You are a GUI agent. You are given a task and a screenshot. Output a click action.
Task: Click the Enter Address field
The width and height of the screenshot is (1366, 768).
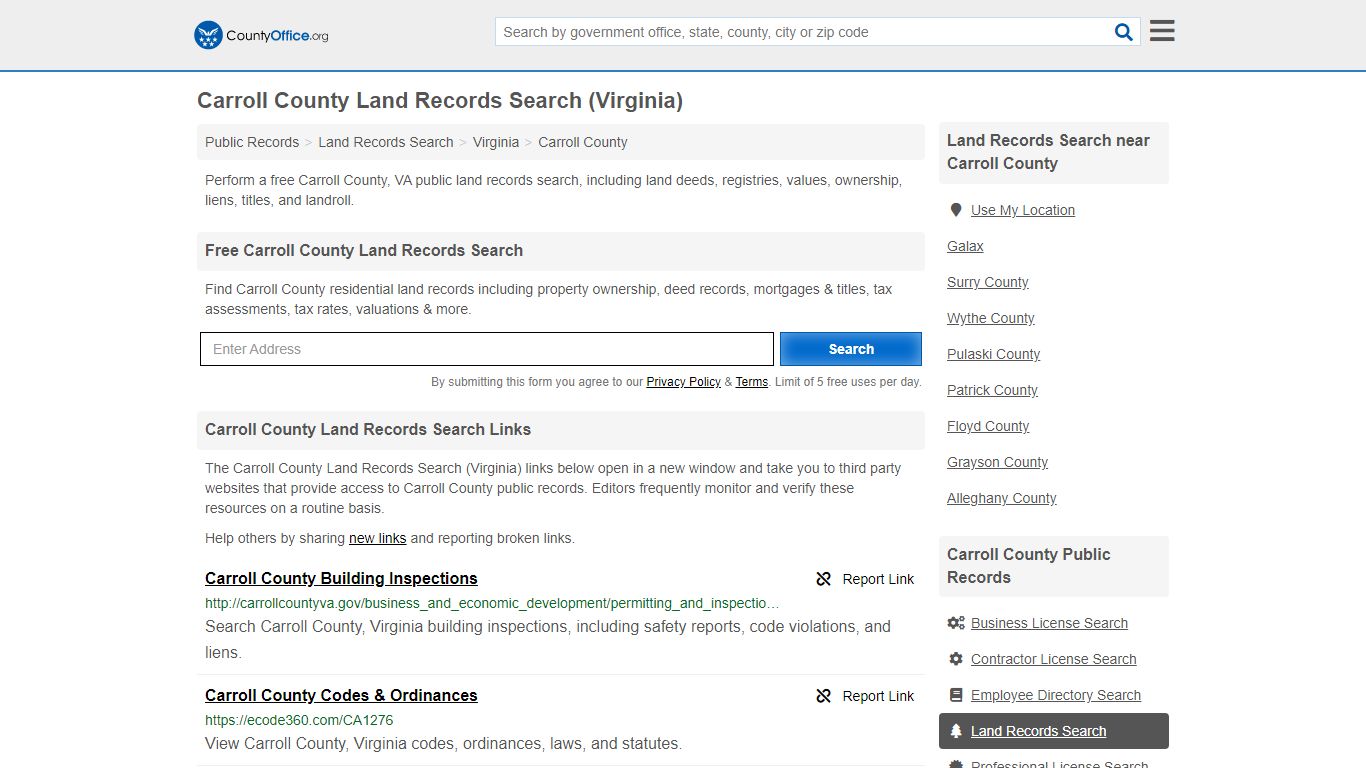[487, 349]
